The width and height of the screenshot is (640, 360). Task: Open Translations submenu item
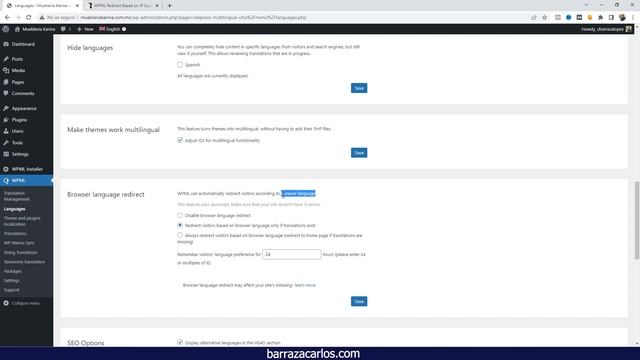pyautogui.click(x=15, y=233)
